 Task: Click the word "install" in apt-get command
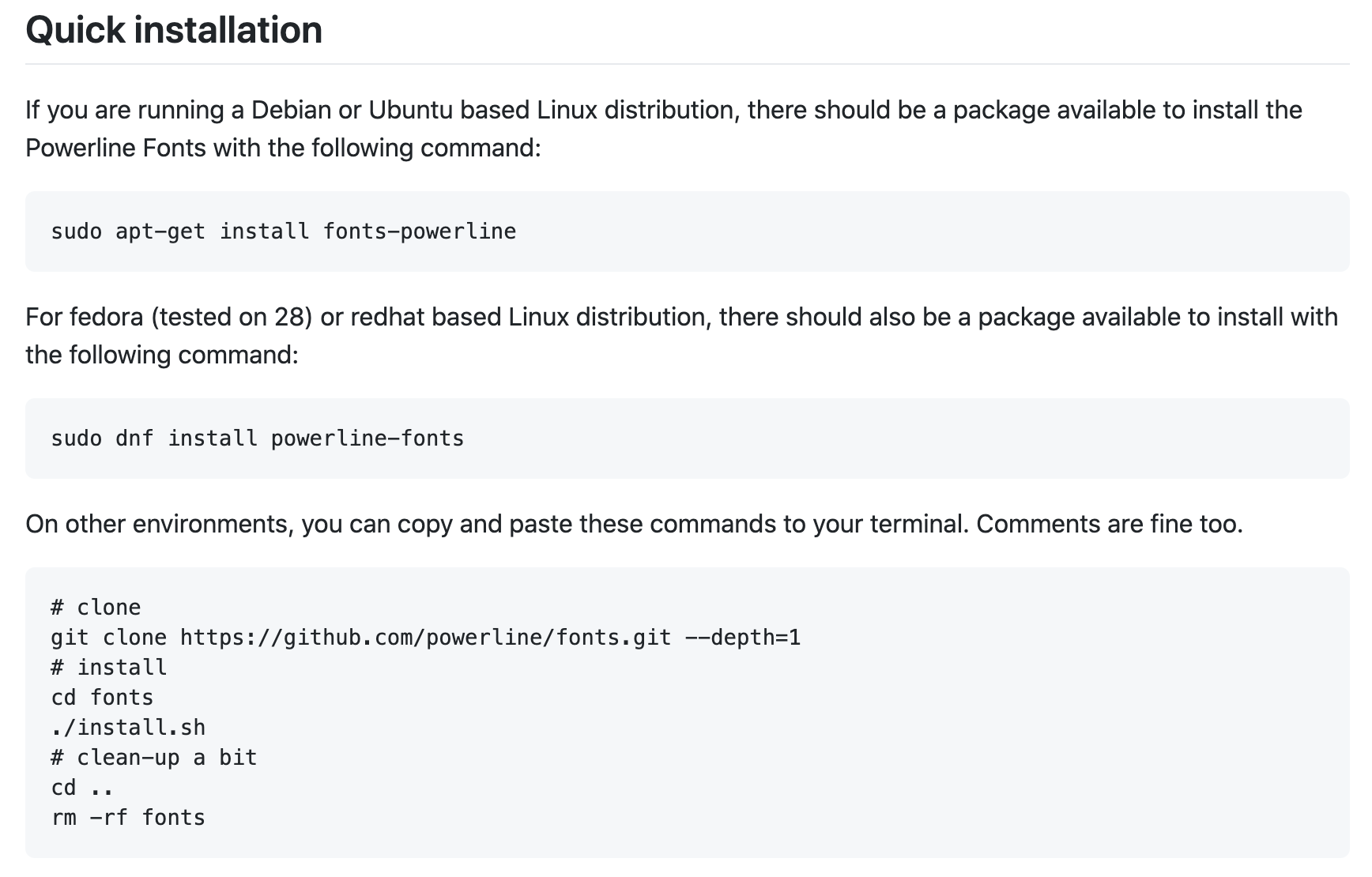[264, 231]
